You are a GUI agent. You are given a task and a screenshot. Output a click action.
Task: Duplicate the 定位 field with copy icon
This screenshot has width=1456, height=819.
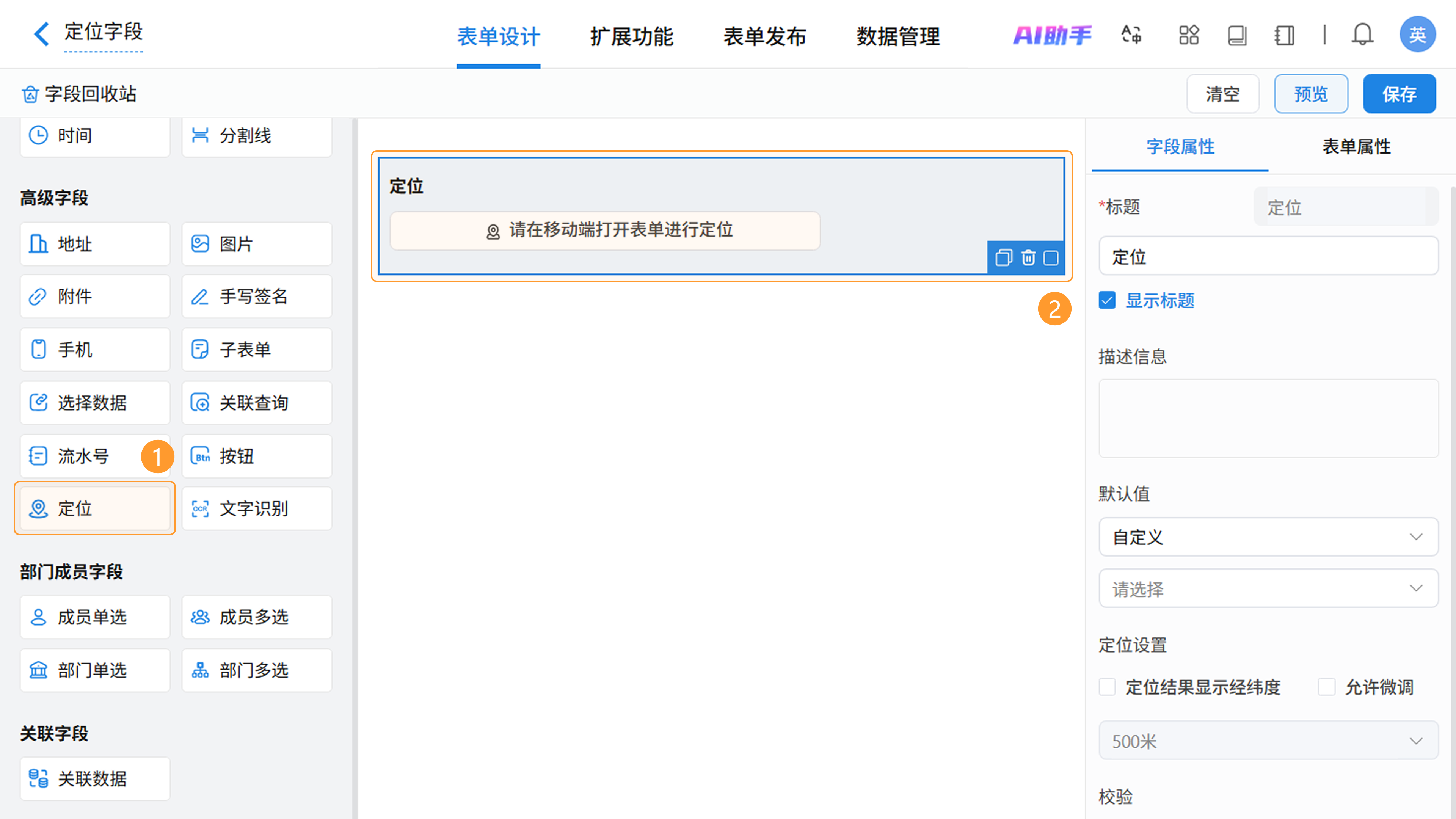[x=1003, y=258]
